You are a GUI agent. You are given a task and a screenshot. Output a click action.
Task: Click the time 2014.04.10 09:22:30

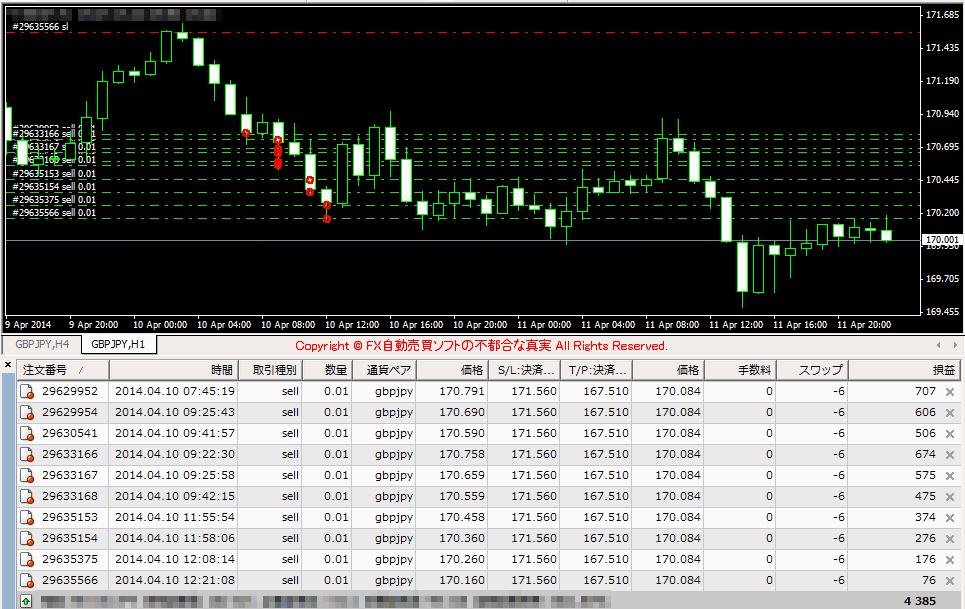pos(175,454)
